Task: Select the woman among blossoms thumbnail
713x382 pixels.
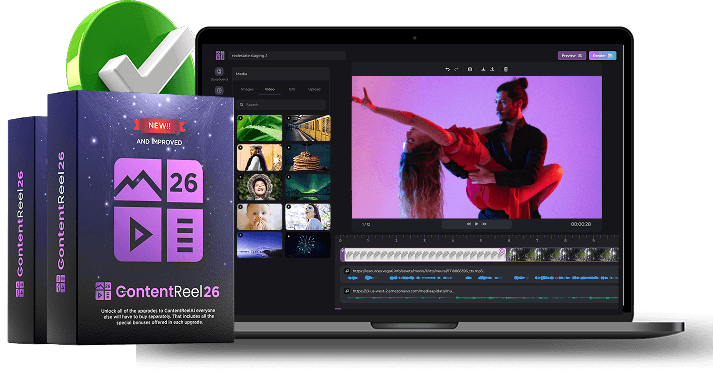Action: coord(308,216)
